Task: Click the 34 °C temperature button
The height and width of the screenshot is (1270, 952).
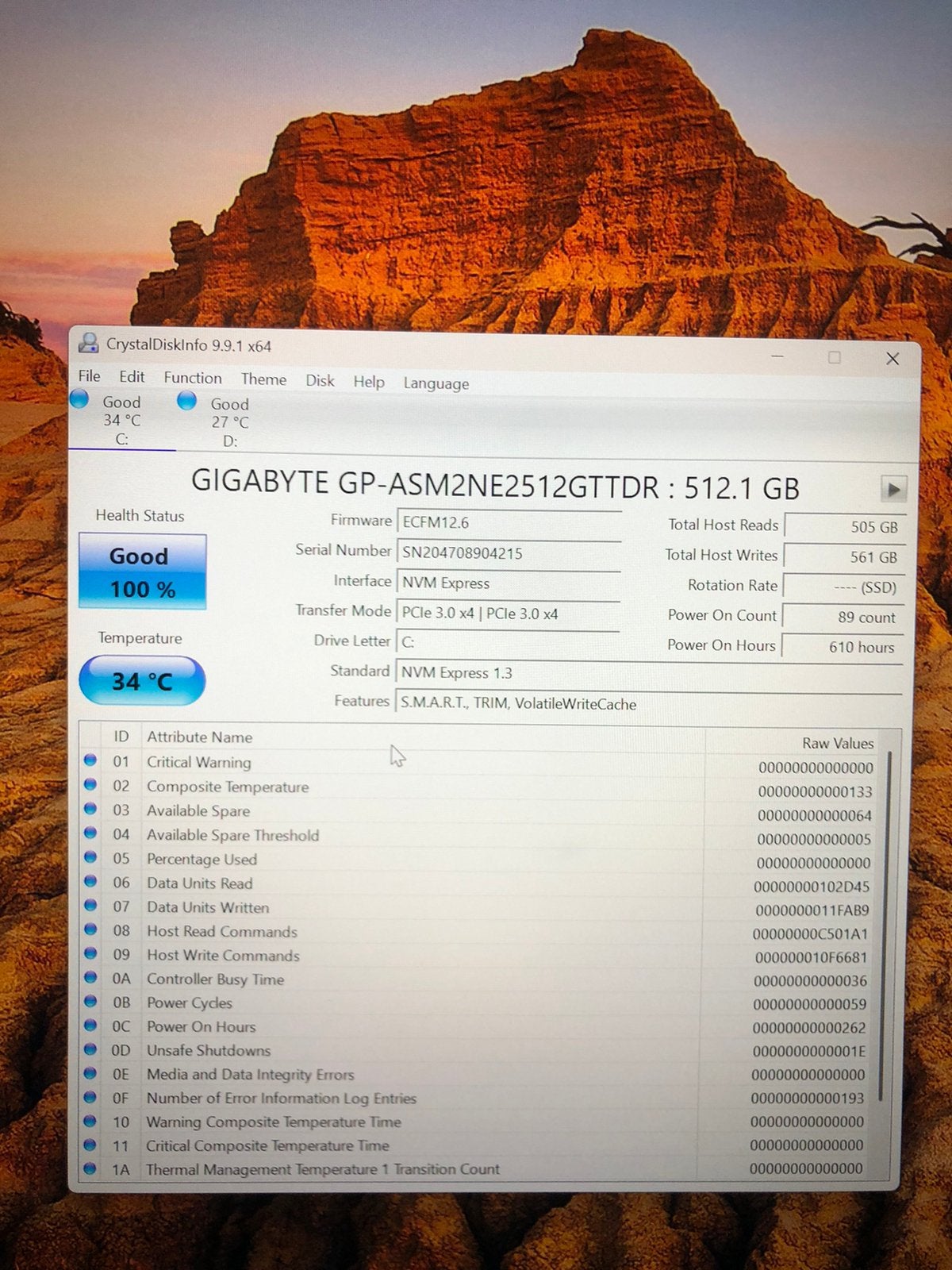Action: 142,681
